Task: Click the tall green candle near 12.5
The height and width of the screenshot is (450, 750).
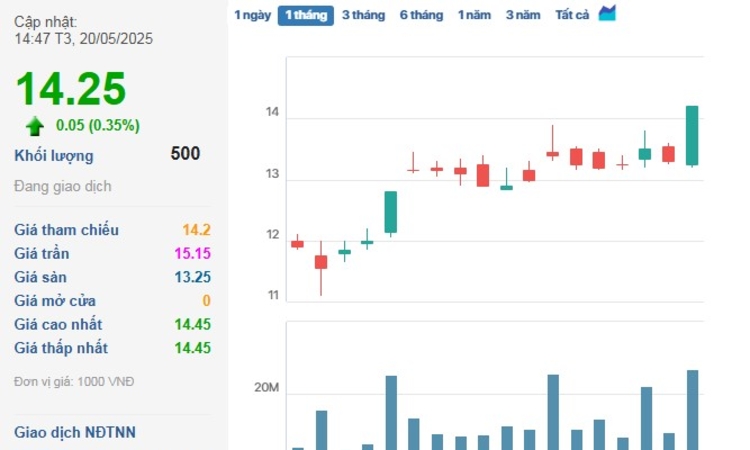Action: [390, 212]
